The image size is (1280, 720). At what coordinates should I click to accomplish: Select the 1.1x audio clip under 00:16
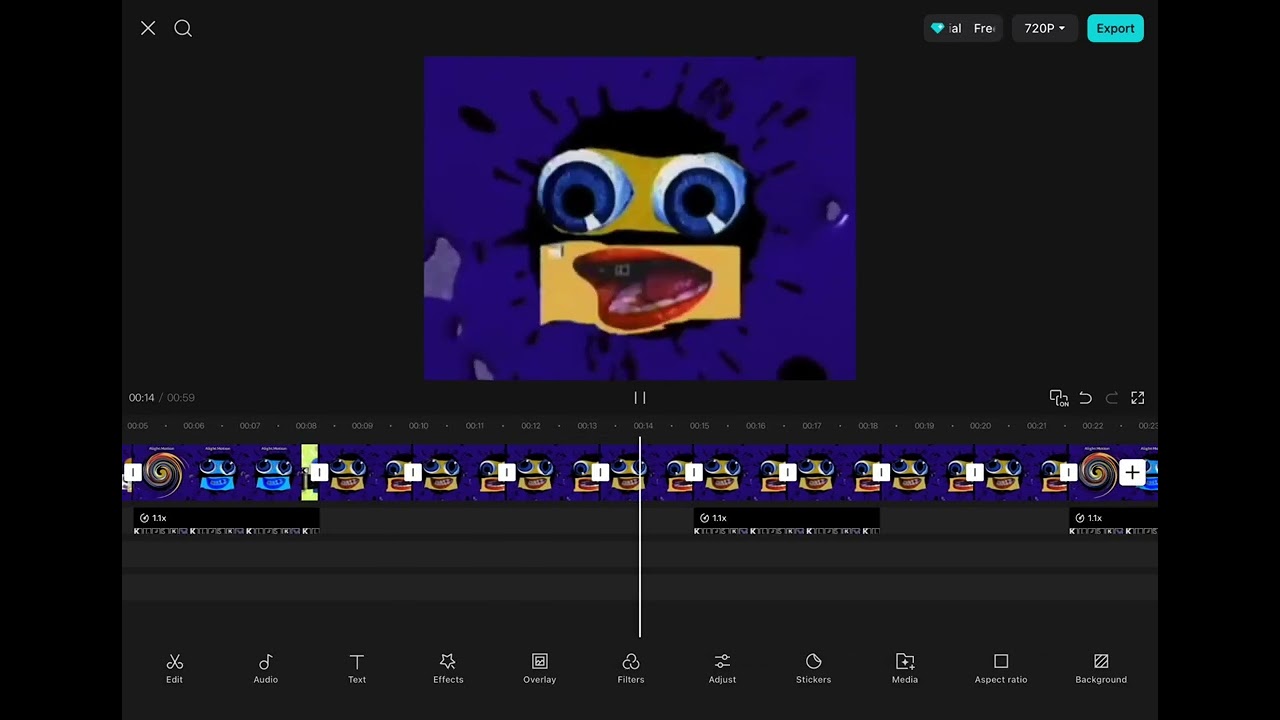786,521
